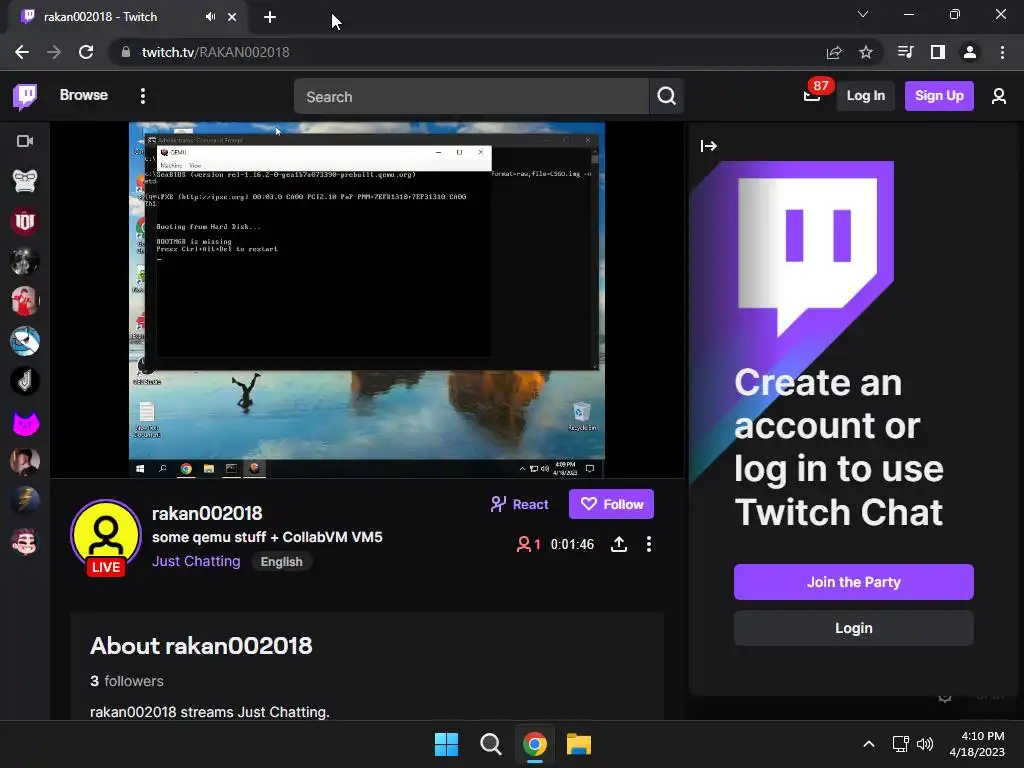1024x768 pixels.
Task: Open the Chrome three-dot menu
Action: coord(1002,52)
